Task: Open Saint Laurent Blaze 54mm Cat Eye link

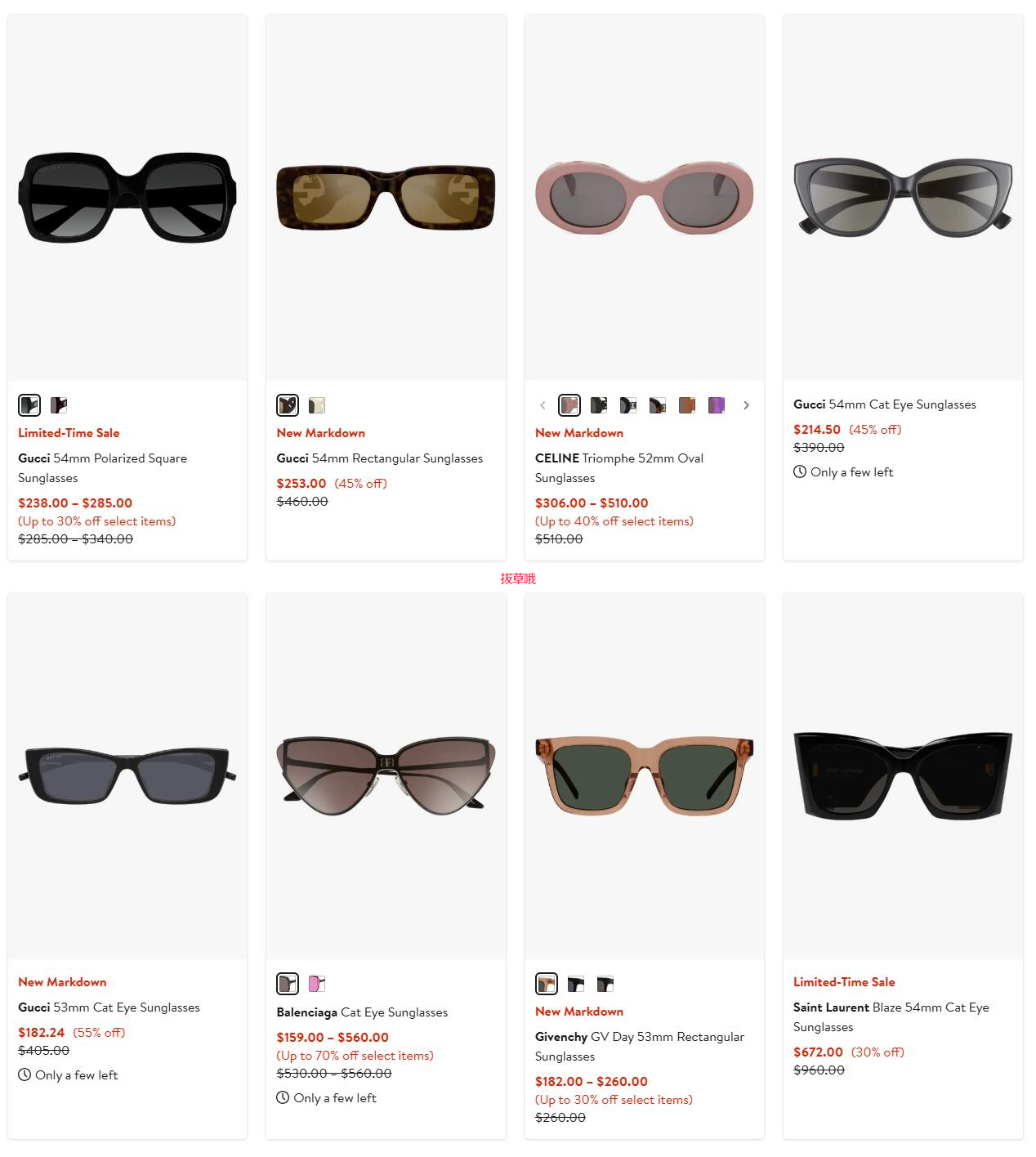Action: click(x=891, y=1017)
